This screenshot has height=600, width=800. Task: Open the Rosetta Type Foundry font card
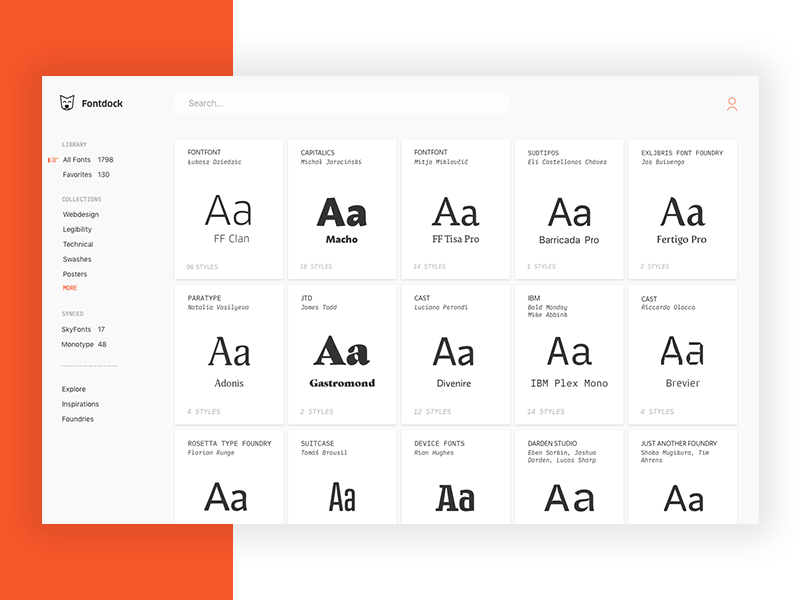tap(229, 477)
